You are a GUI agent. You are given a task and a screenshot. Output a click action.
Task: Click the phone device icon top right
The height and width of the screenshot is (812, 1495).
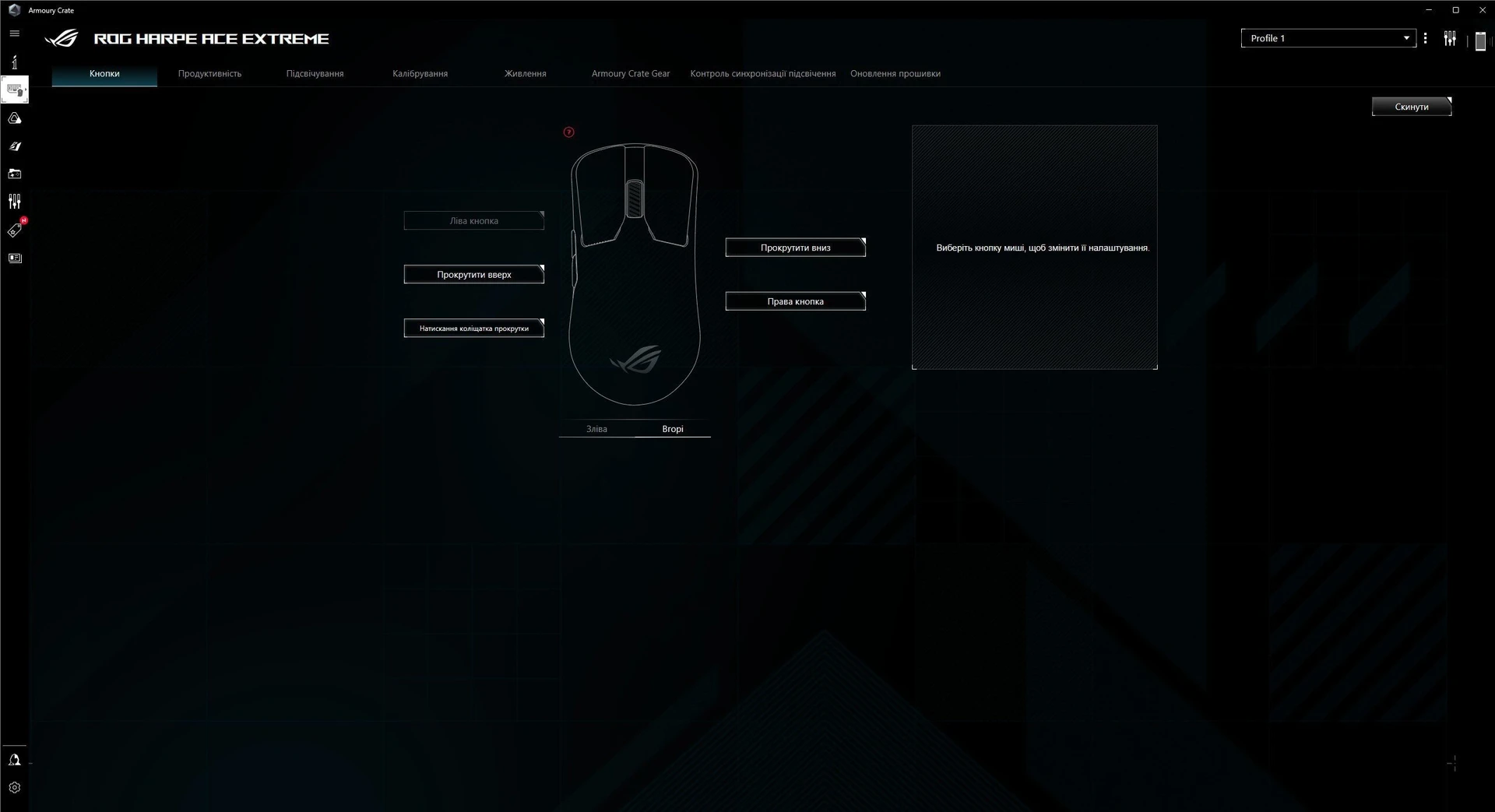(x=1480, y=41)
